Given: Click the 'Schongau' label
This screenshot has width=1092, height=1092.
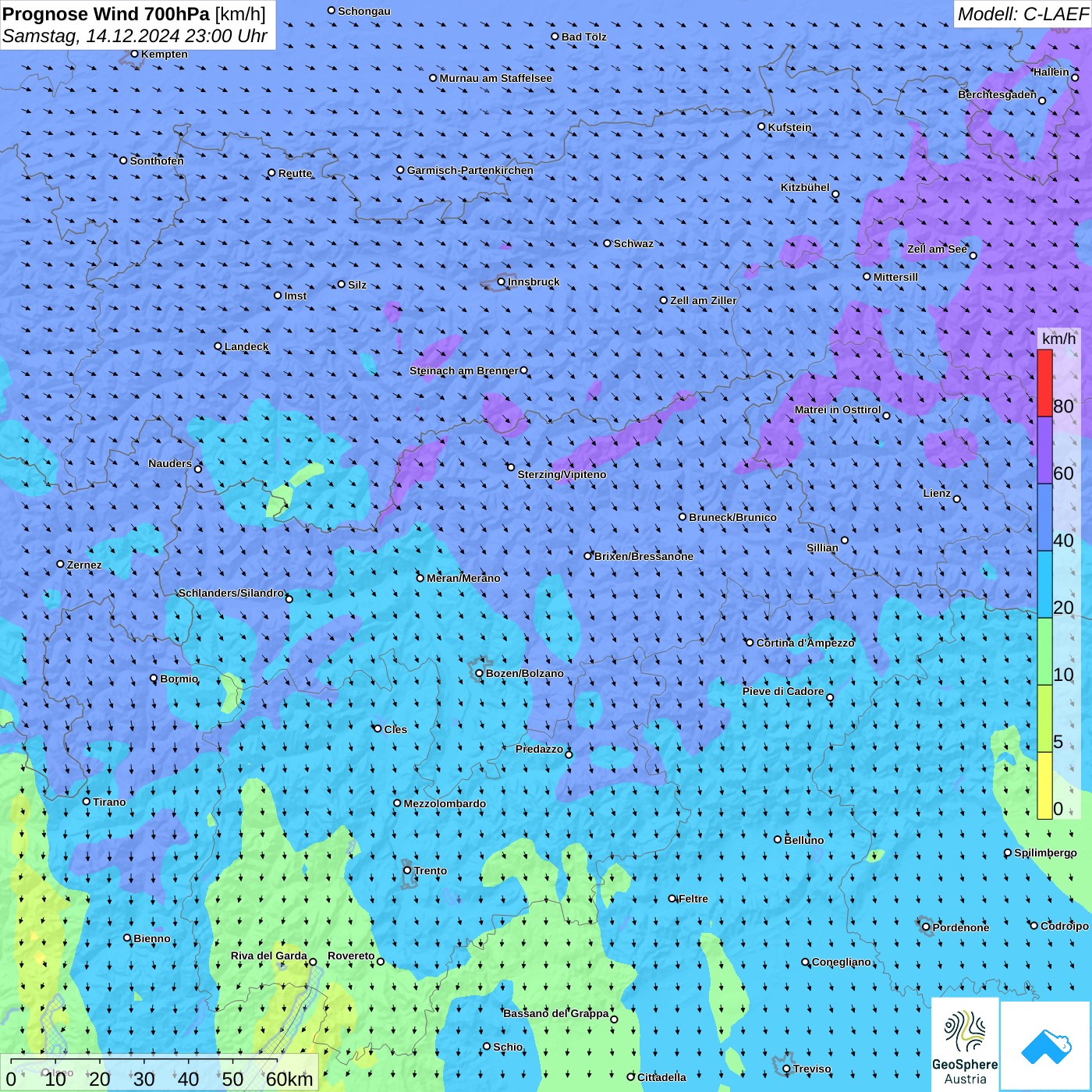Looking at the screenshot, I should click(364, 11).
